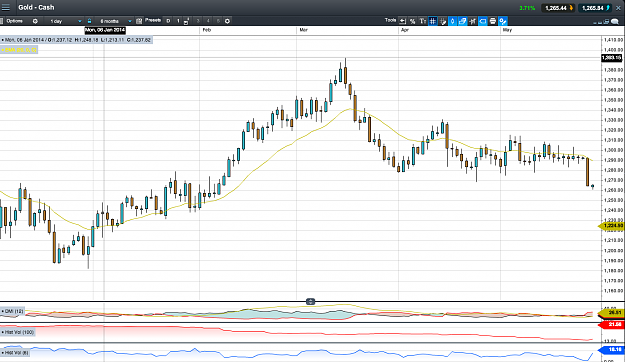Click the save preset icon
The height and width of the screenshot is (362, 625).
tap(187, 22)
